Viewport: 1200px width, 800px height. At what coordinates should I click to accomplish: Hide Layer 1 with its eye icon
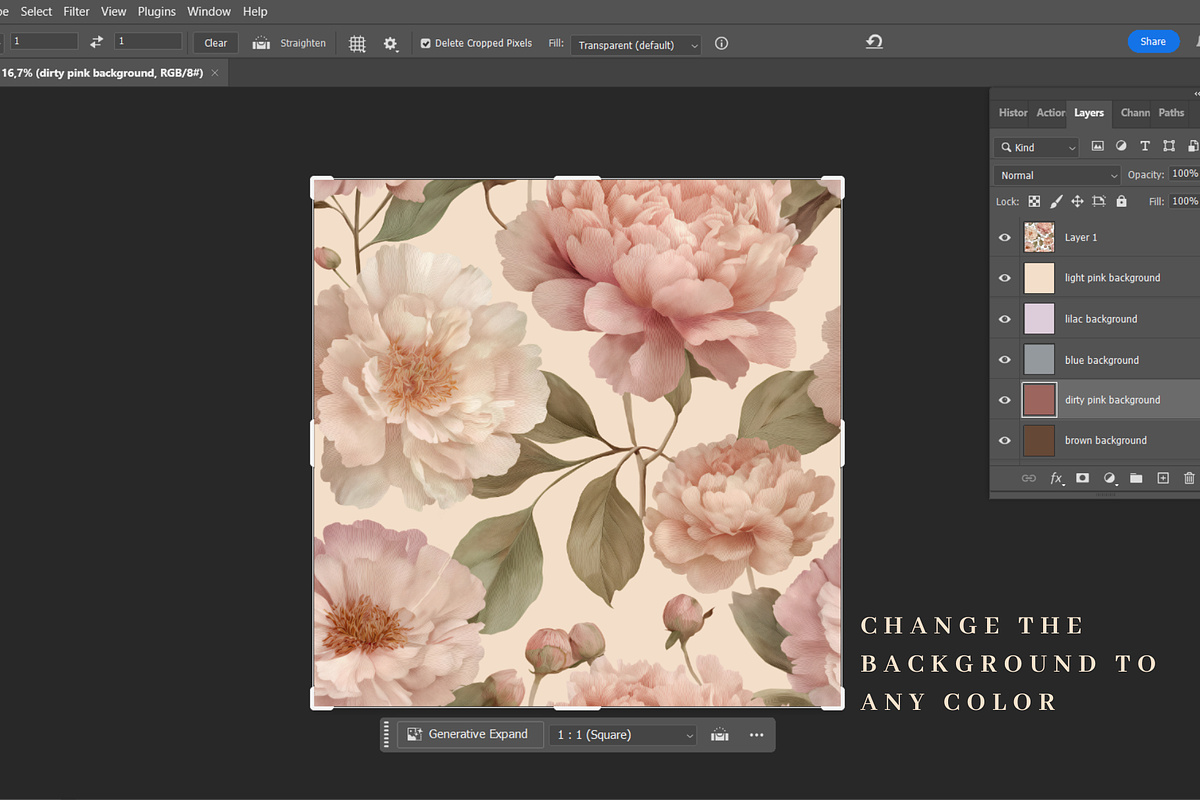[1005, 238]
